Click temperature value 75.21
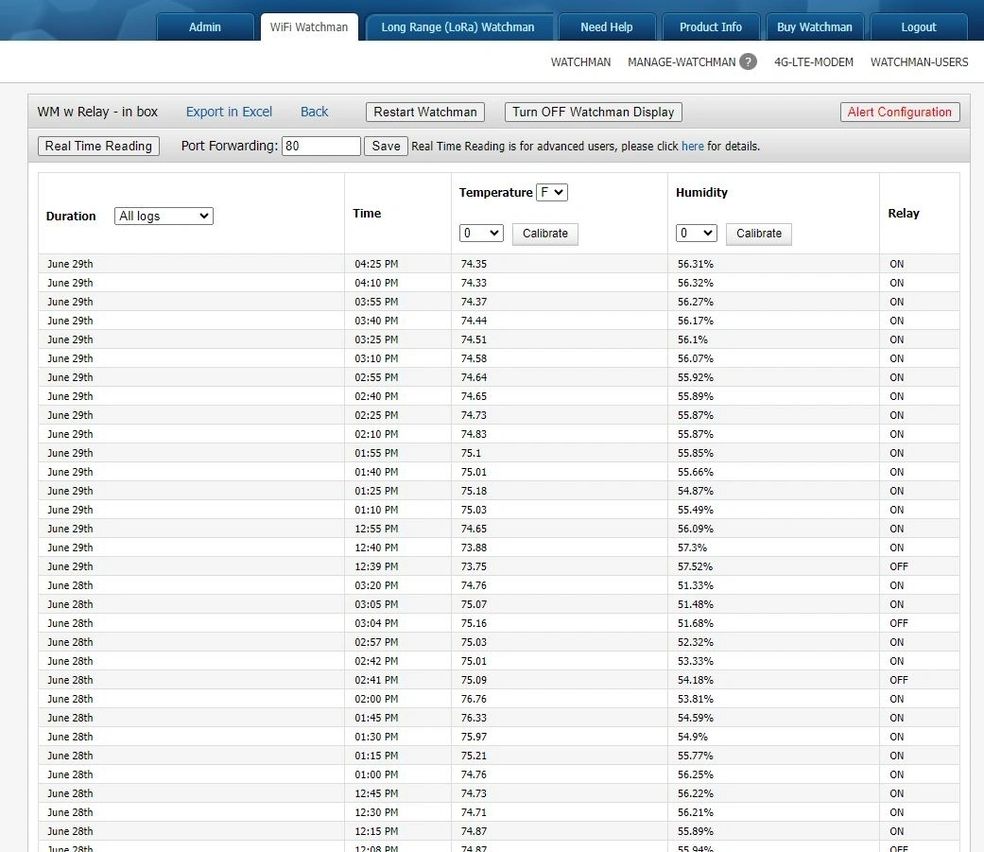 (x=474, y=755)
